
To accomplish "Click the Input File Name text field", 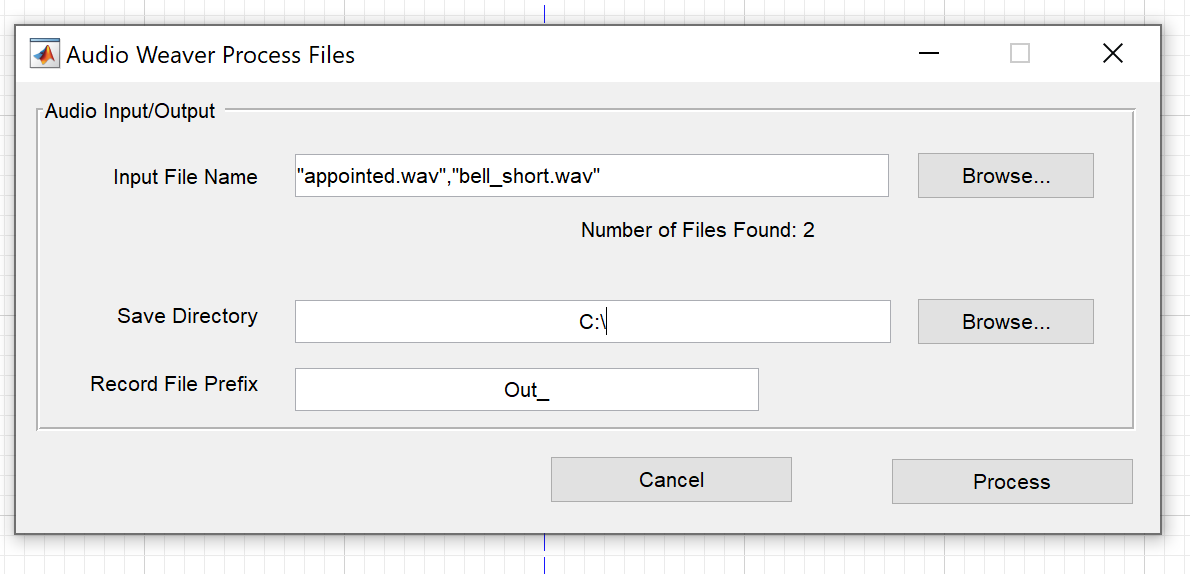I will [x=591, y=176].
